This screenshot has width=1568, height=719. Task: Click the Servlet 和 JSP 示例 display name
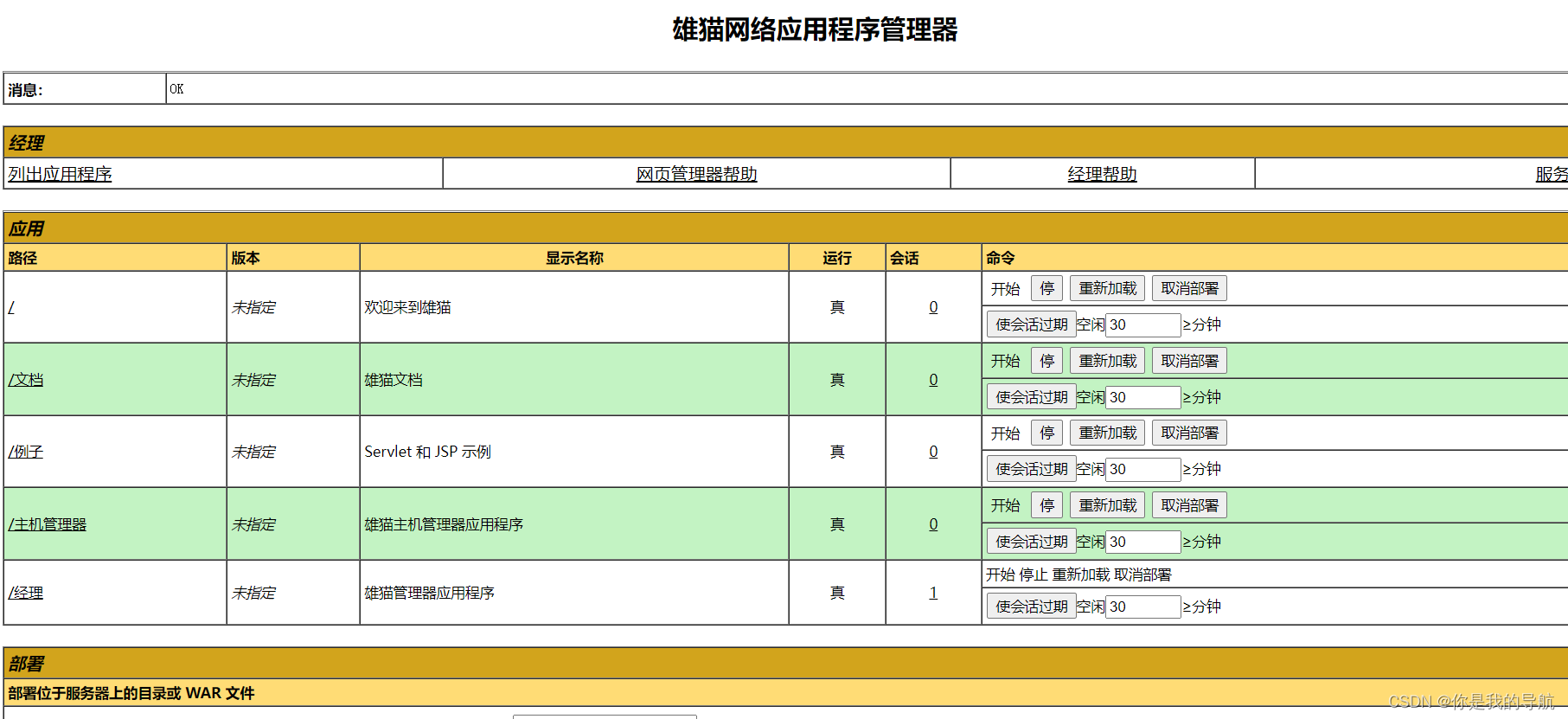[427, 452]
